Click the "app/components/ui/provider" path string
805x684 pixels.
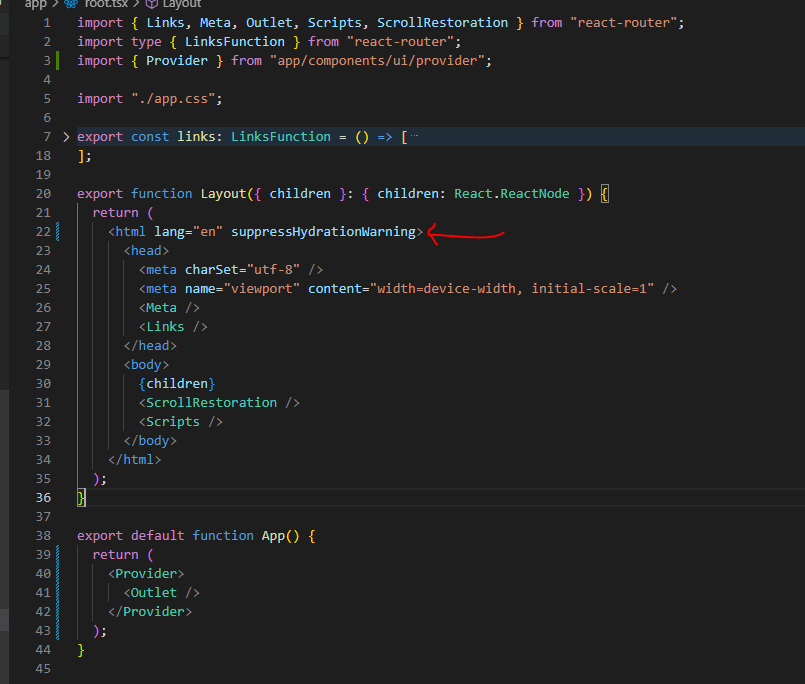pos(377,61)
